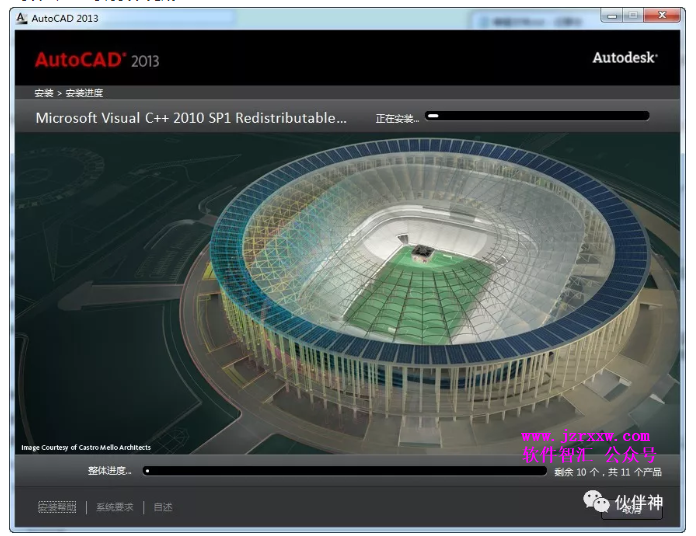Click the 'Microsoft Visual C++ 2010 SP1 Redistributable...' text
This screenshot has width=696, height=536.
191,118
